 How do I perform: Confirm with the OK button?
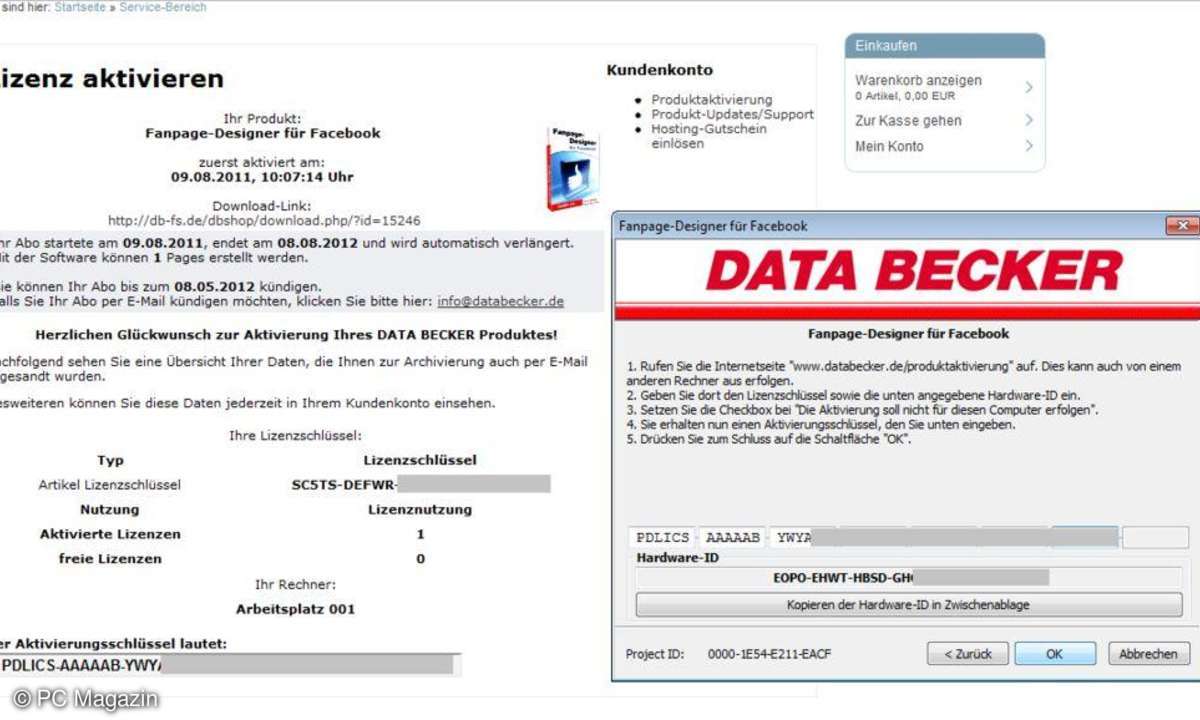[1055, 654]
